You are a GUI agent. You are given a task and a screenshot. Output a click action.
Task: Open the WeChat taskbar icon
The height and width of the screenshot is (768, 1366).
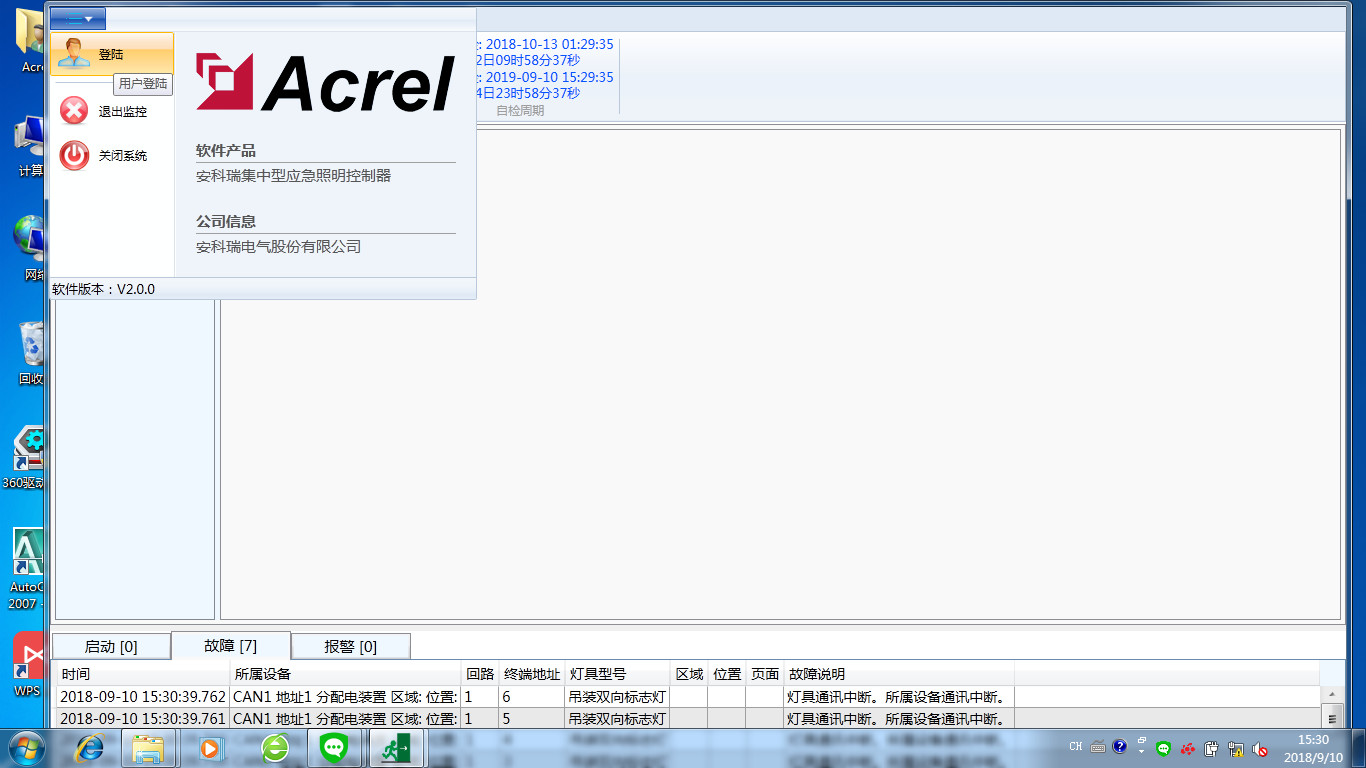(333, 747)
